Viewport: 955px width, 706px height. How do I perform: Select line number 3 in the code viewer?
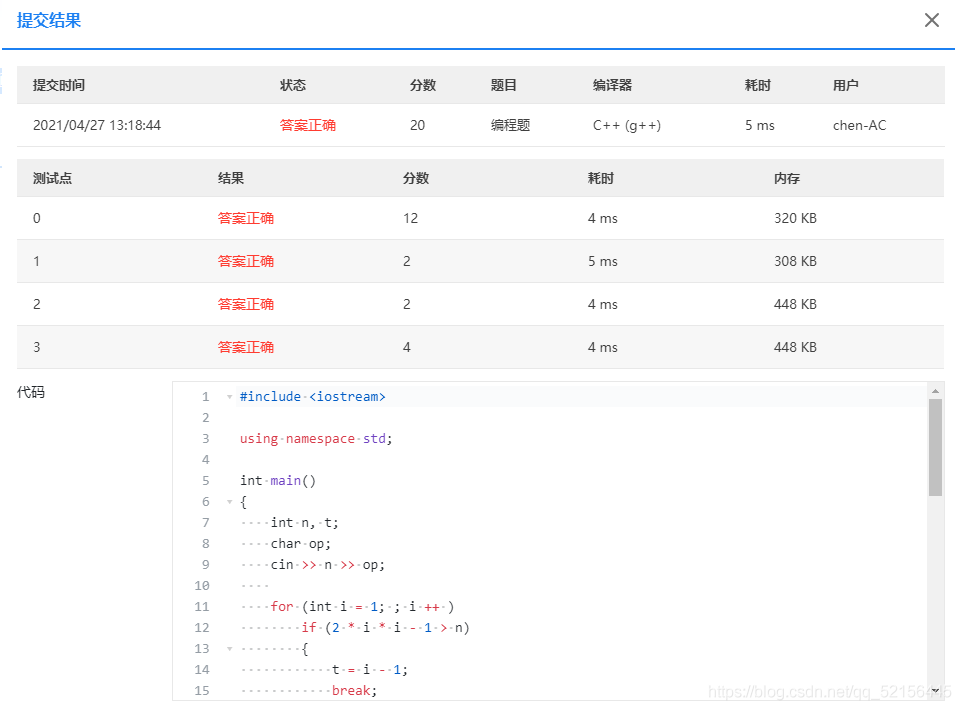[205, 438]
